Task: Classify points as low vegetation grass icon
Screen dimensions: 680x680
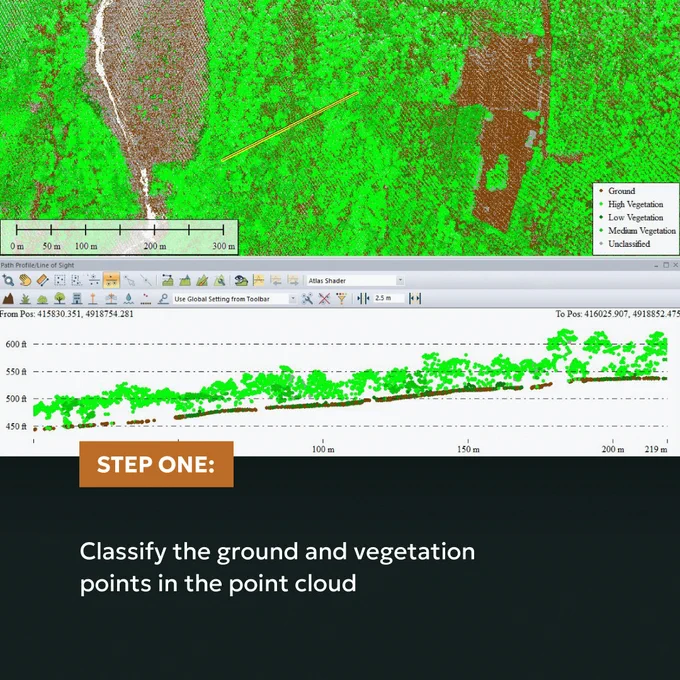Action: tap(25, 298)
